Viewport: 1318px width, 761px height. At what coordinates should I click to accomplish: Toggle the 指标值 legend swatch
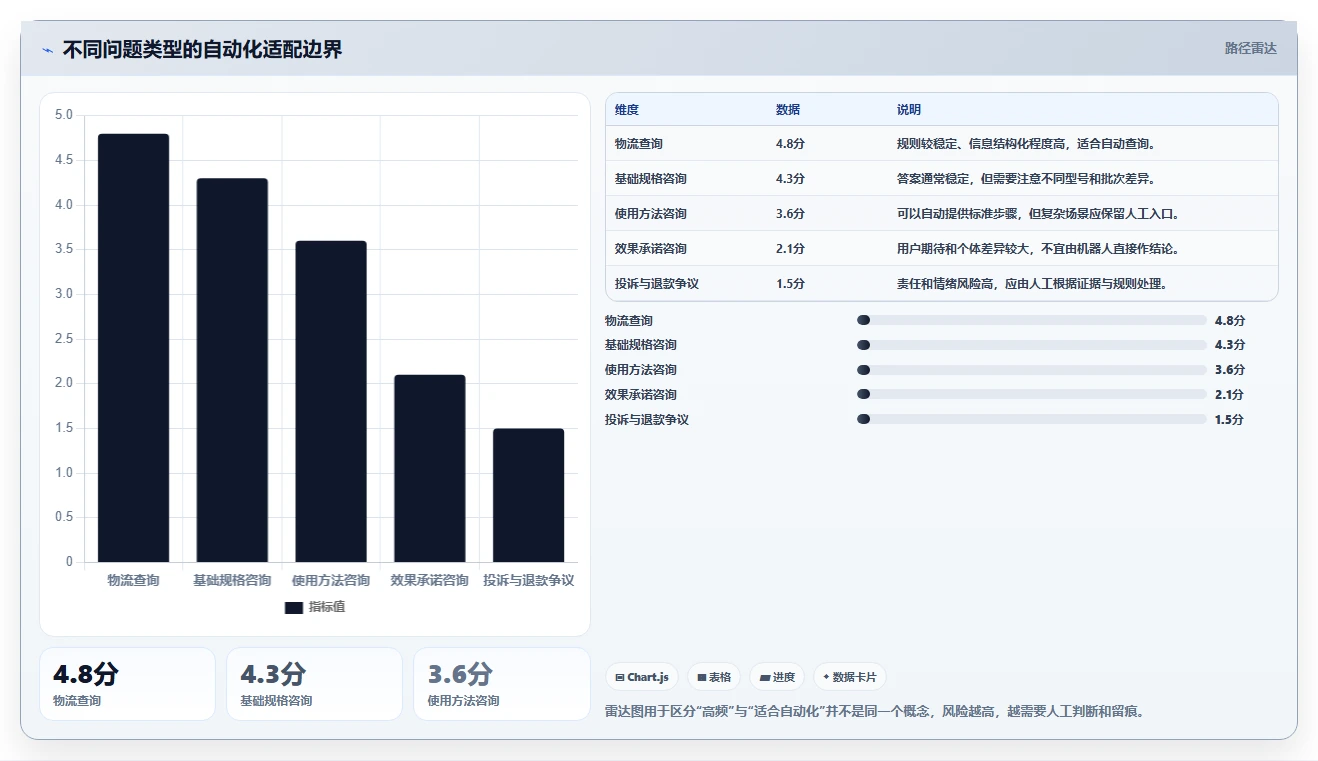[293, 607]
